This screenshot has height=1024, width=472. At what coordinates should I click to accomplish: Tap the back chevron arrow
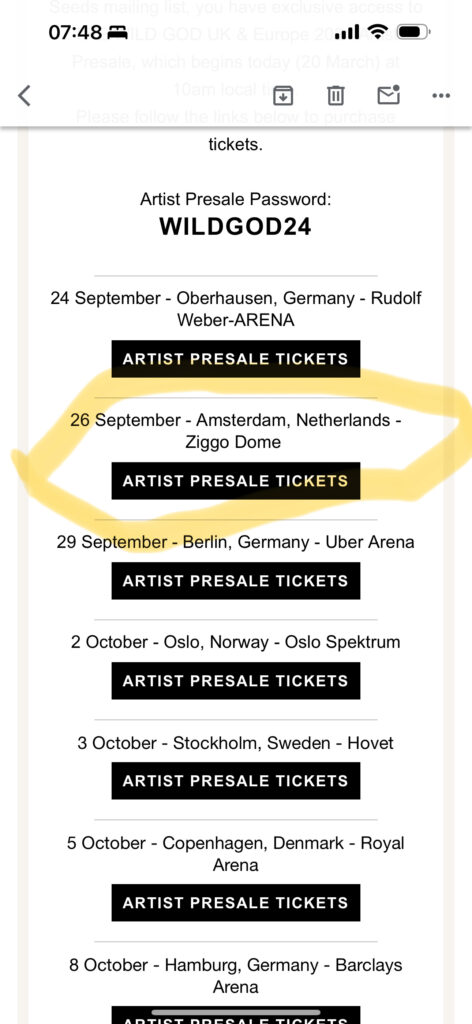tap(24, 95)
